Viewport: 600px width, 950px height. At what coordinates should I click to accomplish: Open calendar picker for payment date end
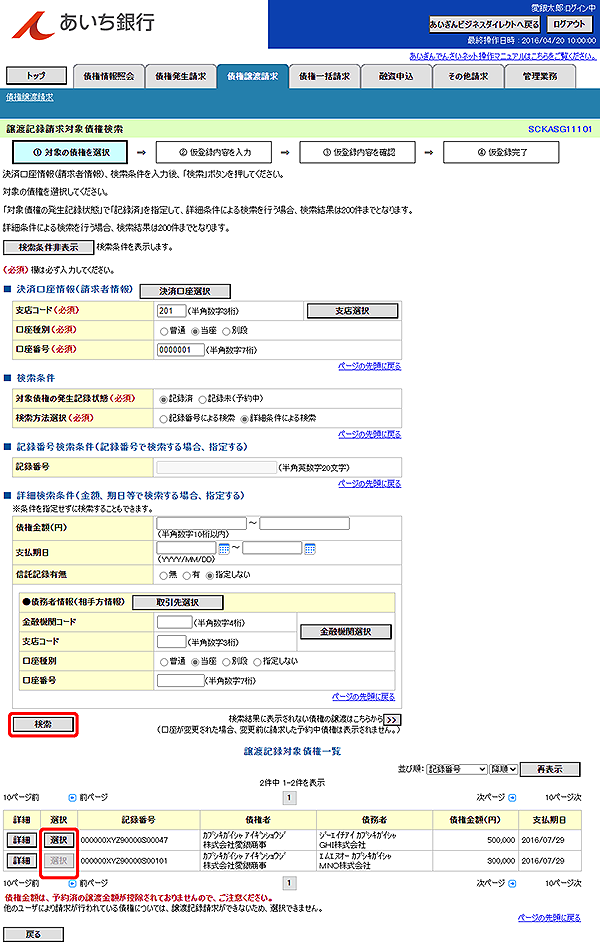coord(310,549)
